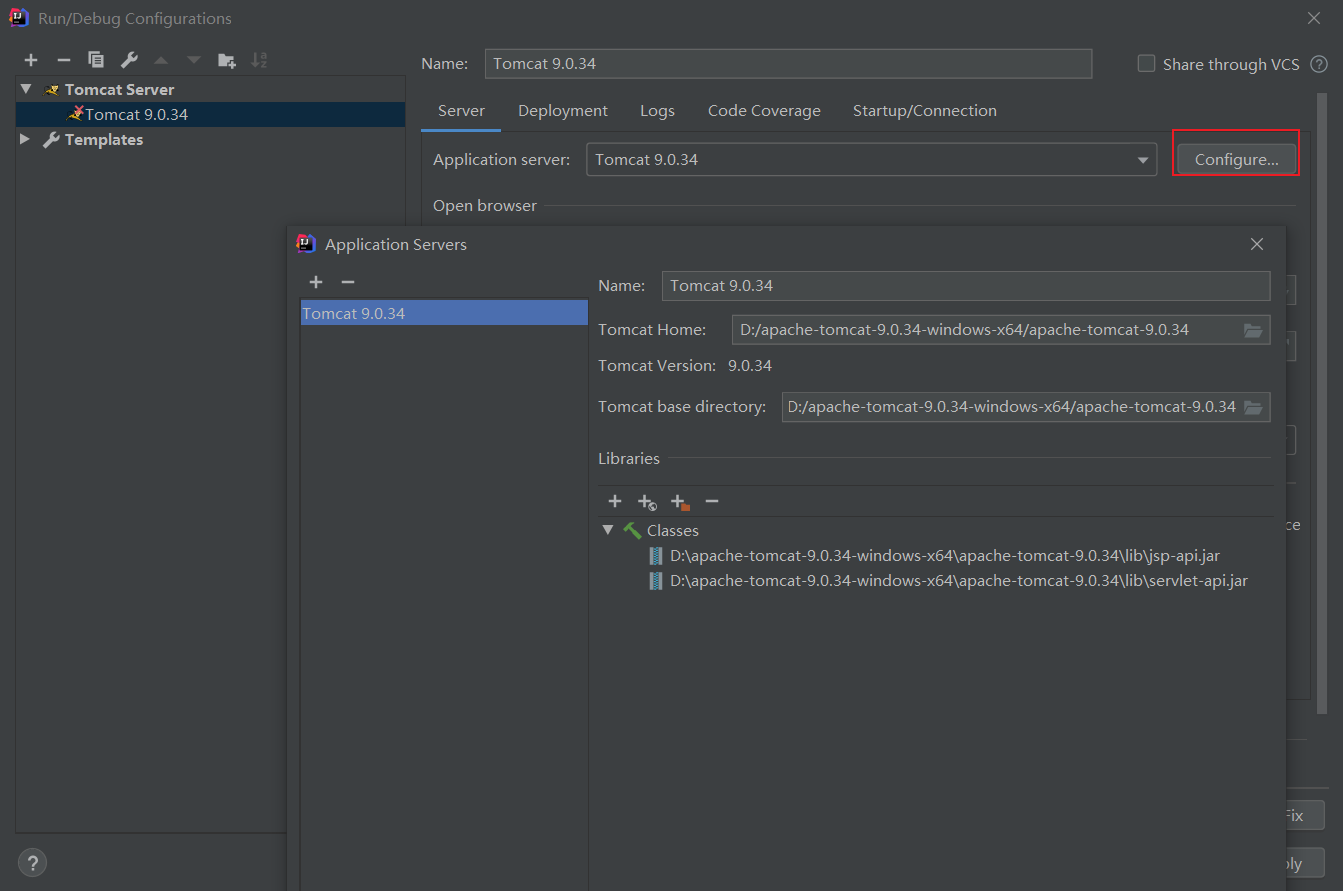Image resolution: width=1343 pixels, height=891 pixels.
Task: Click the Name field in Run/Debug Configurations
Action: point(788,63)
